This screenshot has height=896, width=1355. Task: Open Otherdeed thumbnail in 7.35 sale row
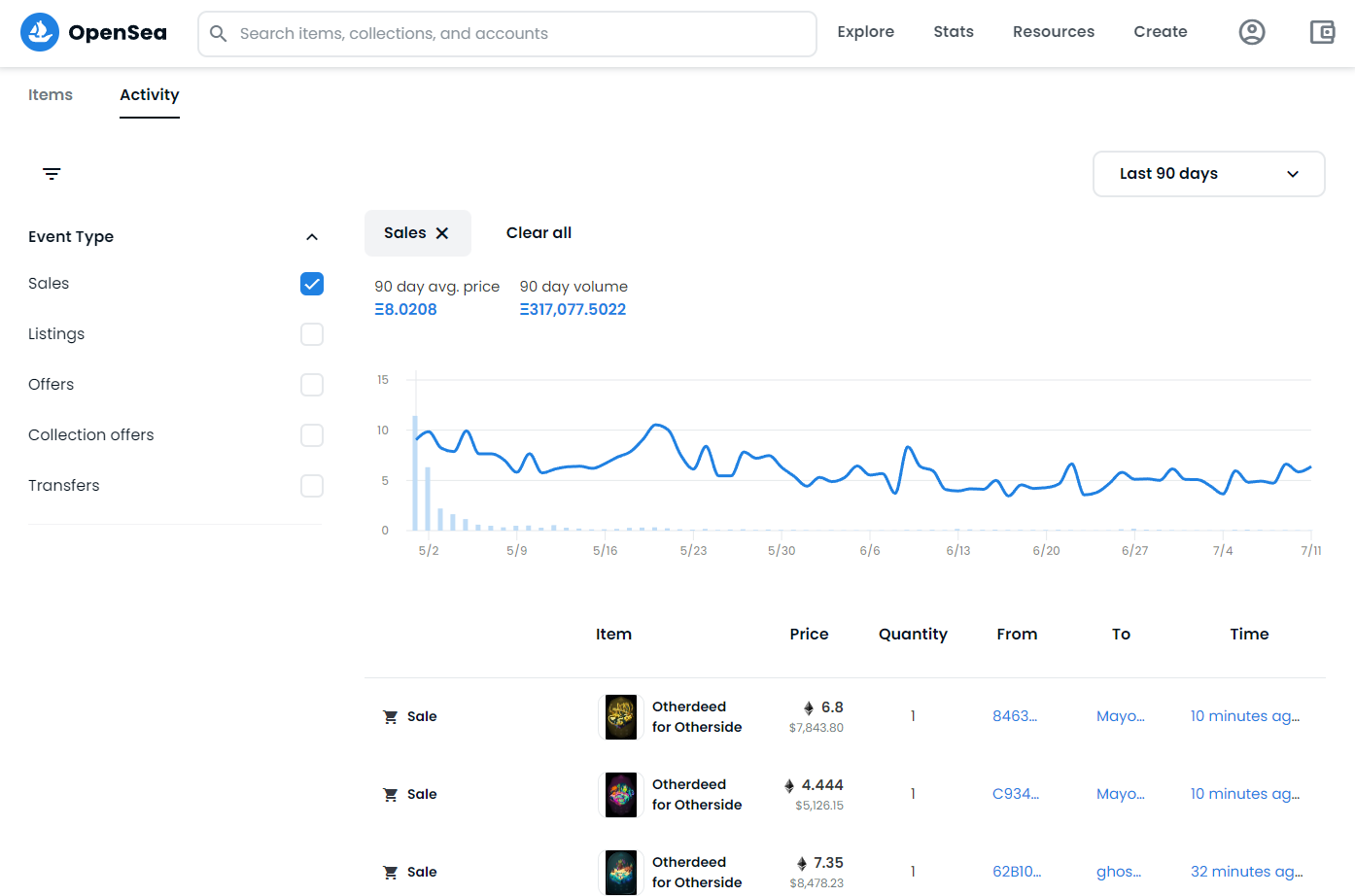(x=621, y=873)
